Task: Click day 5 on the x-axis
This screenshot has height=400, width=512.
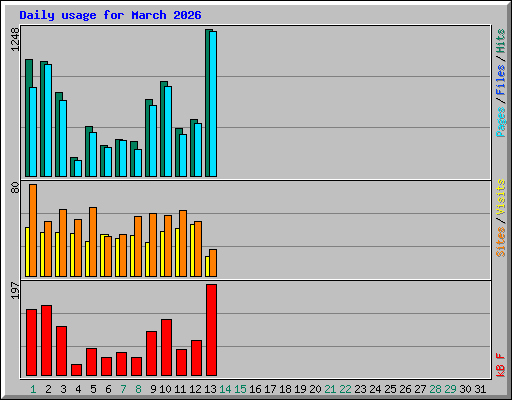Action: [93, 389]
